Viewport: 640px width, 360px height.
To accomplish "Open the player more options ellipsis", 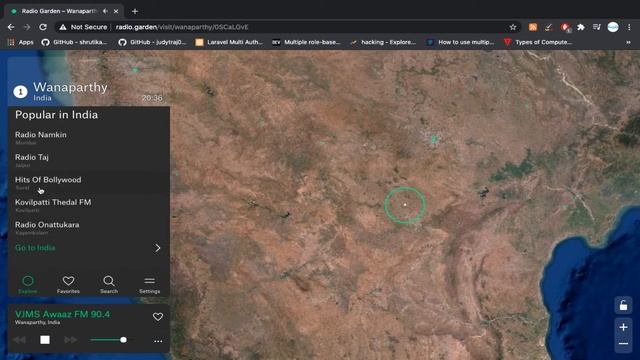I will [x=158, y=341].
